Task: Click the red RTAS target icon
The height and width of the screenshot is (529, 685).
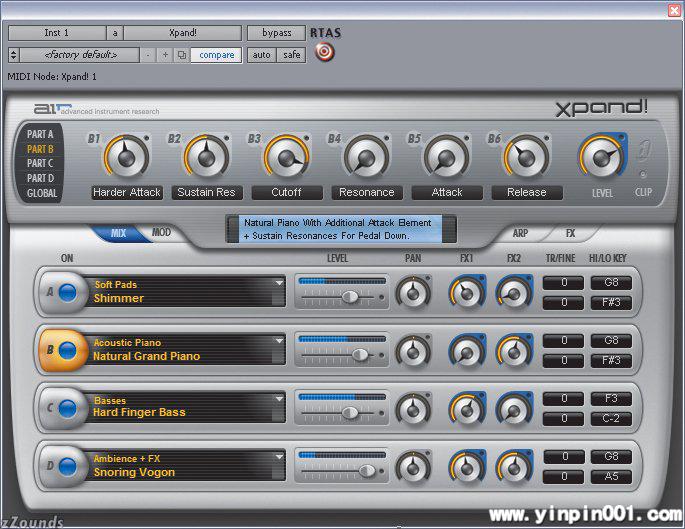Action: pyautogui.click(x=324, y=53)
